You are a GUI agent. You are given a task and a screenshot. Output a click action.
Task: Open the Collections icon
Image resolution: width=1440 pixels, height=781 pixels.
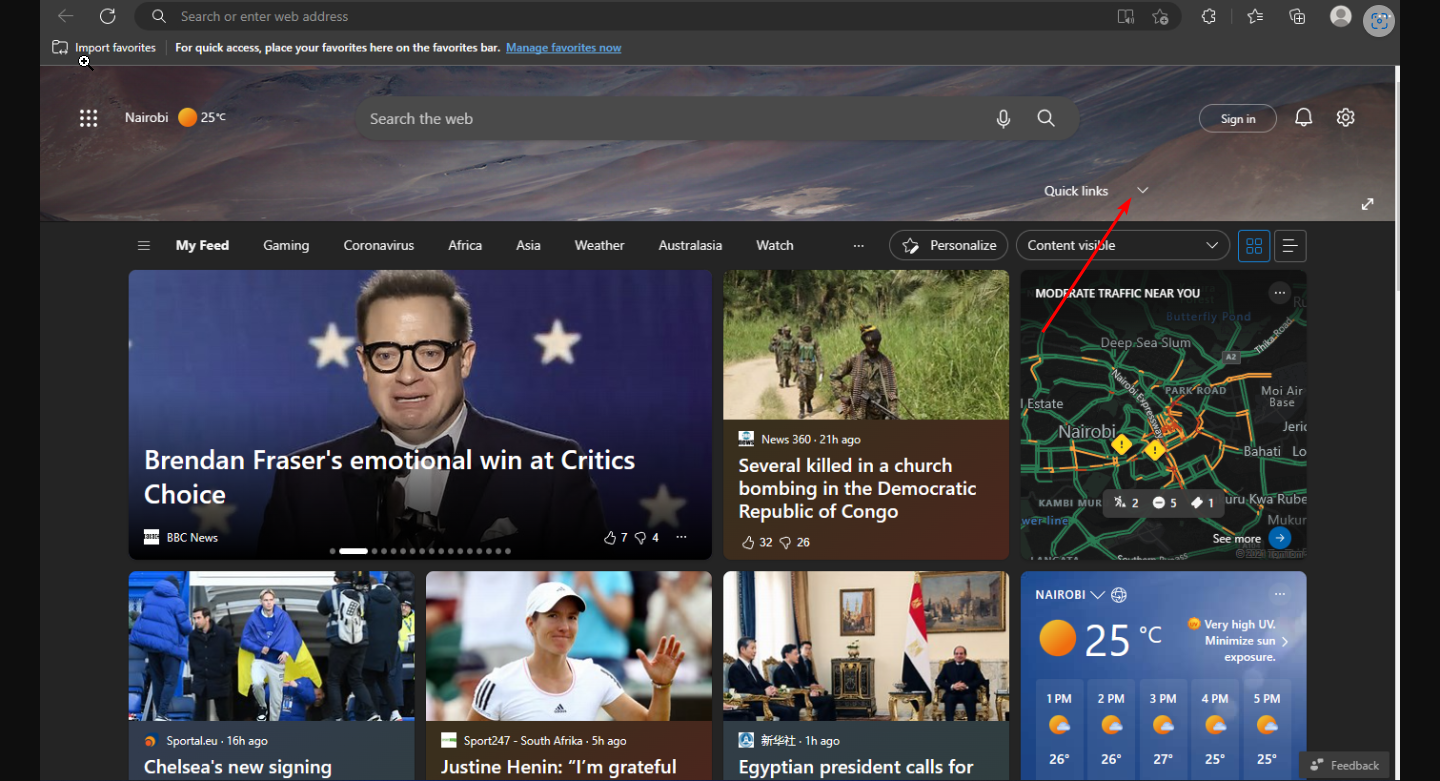pyautogui.click(x=1297, y=16)
